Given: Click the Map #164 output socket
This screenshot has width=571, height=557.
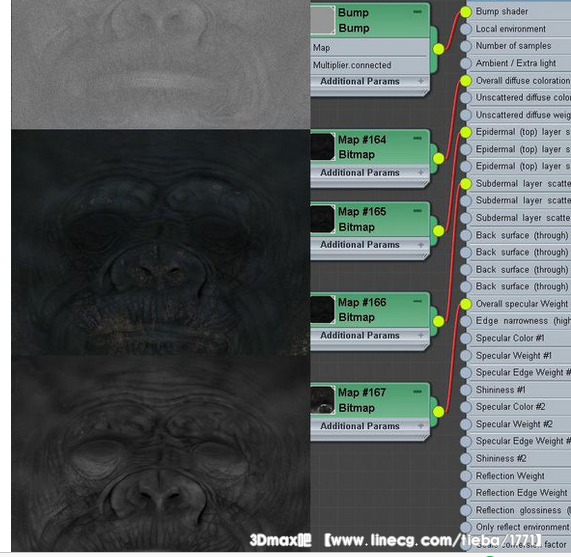Looking at the screenshot, I should point(439,158).
